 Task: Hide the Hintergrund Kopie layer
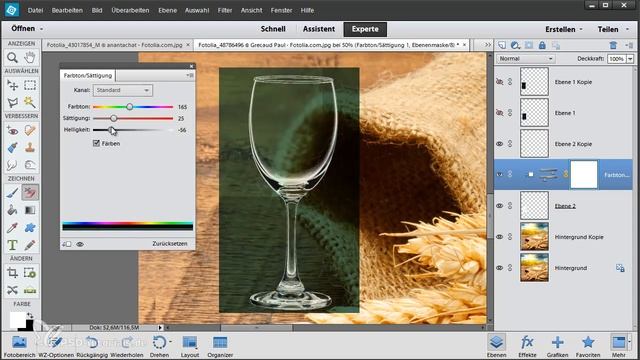(500, 237)
